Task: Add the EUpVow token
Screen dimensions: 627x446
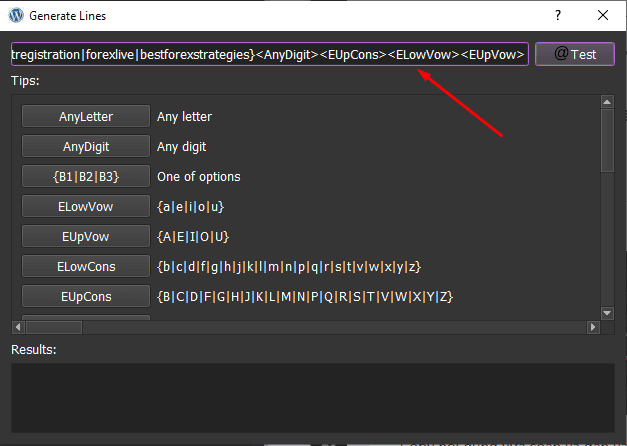Action: pyautogui.click(x=86, y=236)
